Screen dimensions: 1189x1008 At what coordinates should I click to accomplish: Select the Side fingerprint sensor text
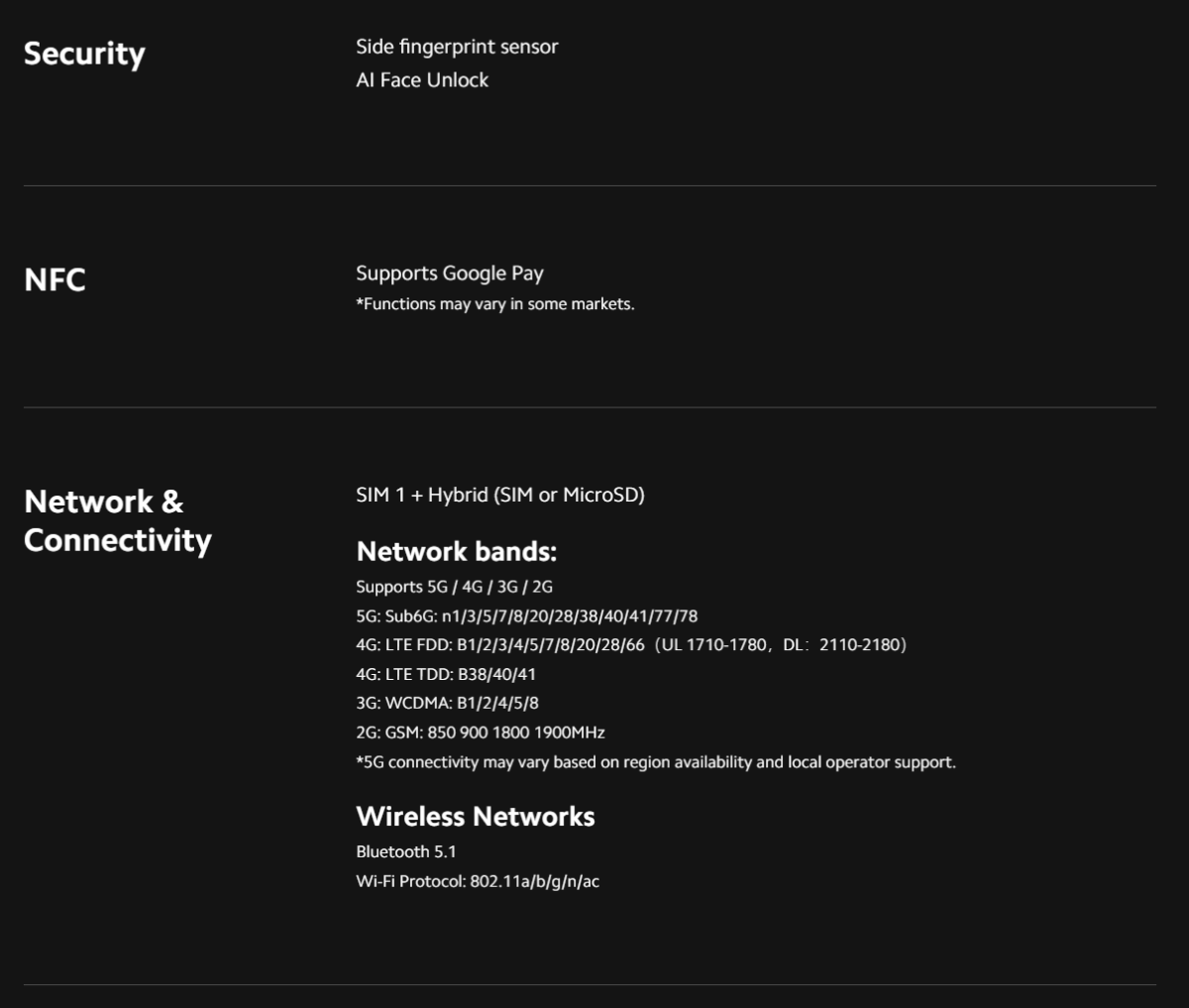[x=457, y=47]
